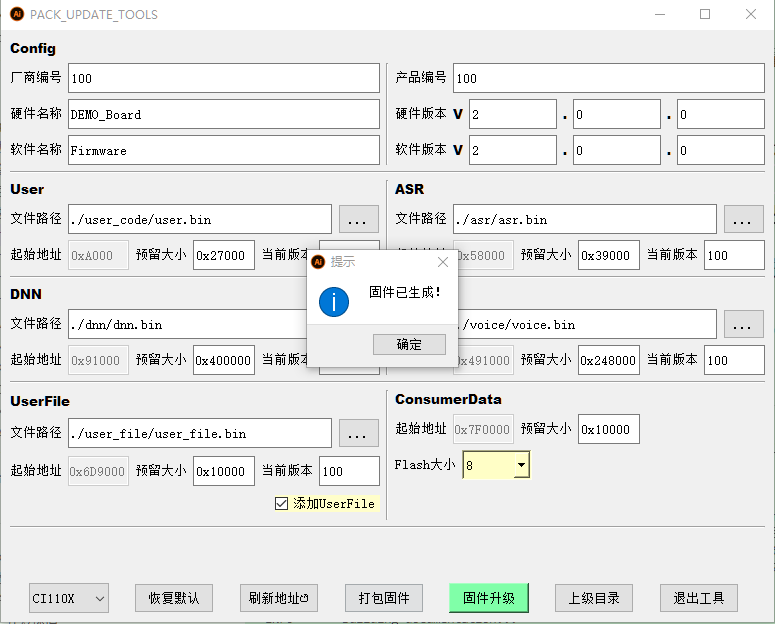Browse for the voice.bin file path
This screenshot has height=624, width=775.
[744, 324]
